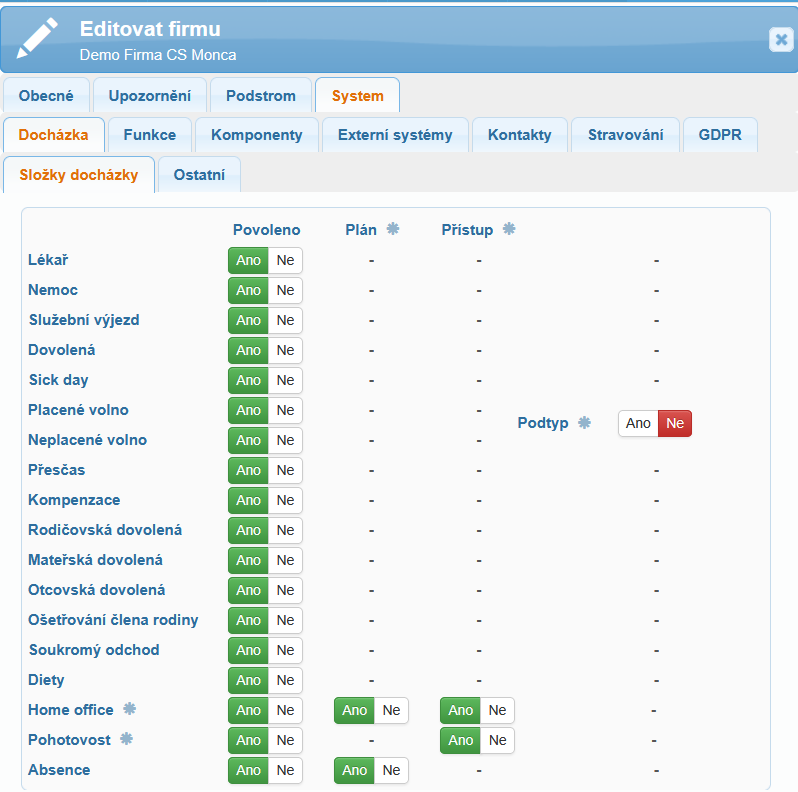Open the Upozornění tab

tap(149, 96)
